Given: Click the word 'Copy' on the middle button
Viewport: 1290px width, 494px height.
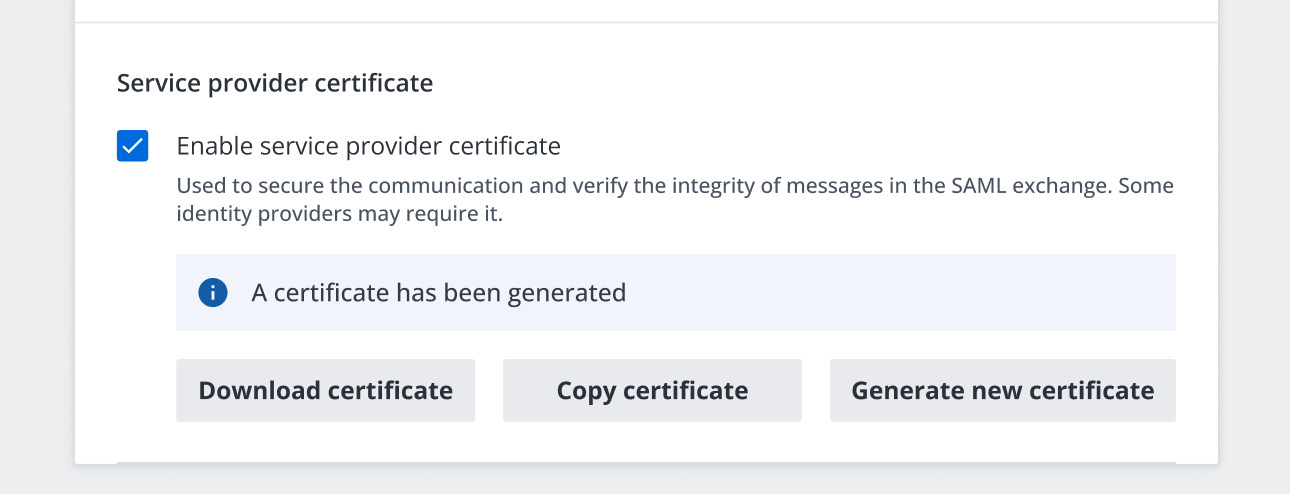Looking at the screenshot, I should point(586,390).
